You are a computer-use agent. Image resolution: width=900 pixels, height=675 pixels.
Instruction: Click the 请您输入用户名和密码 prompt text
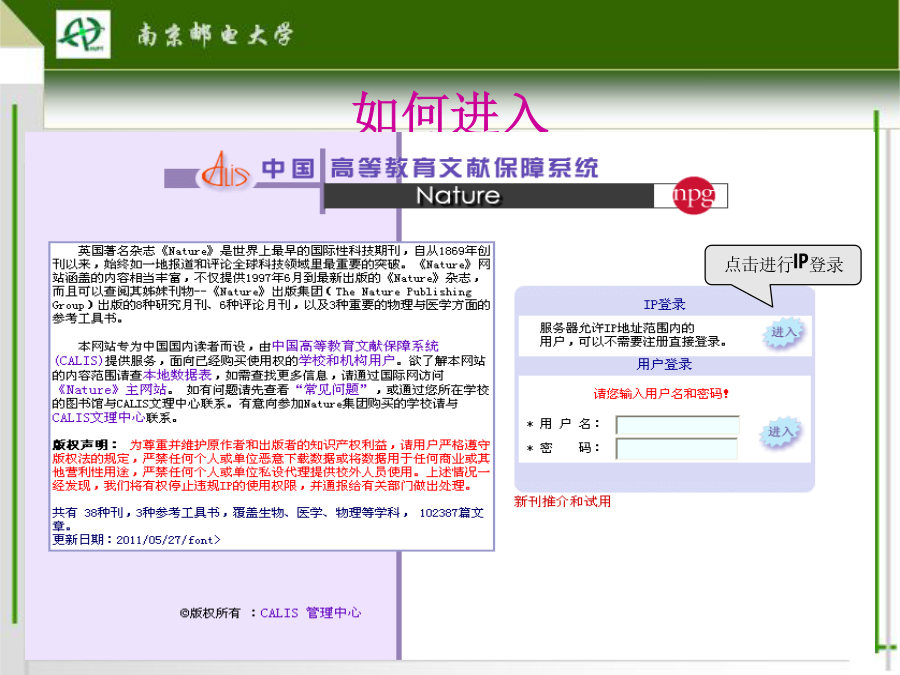(x=661, y=393)
